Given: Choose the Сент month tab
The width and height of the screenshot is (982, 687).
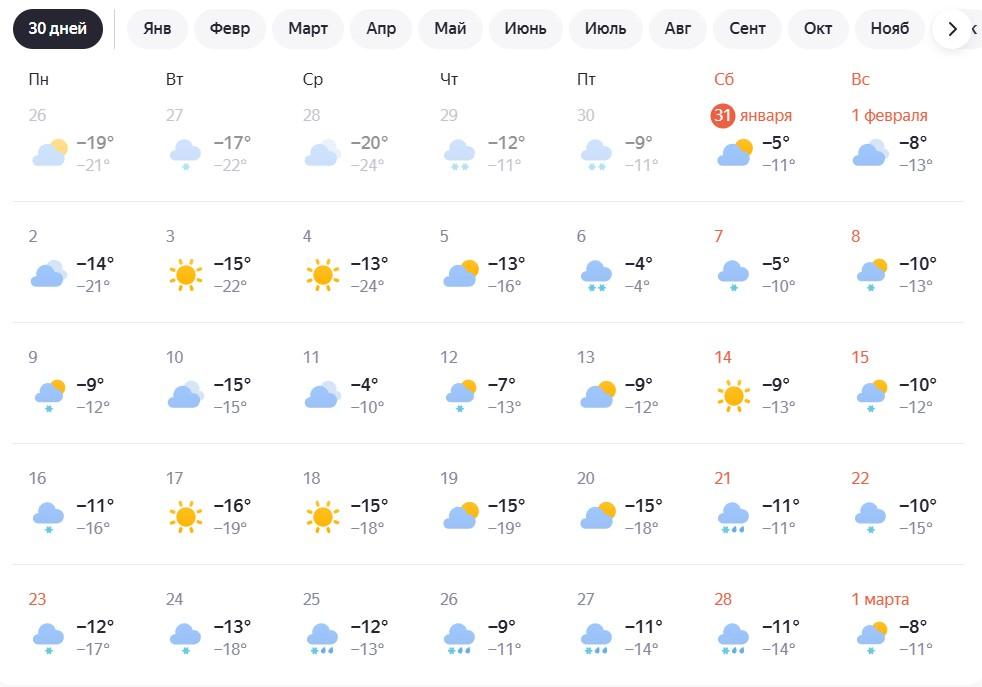Looking at the screenshot, I should 748,28.
